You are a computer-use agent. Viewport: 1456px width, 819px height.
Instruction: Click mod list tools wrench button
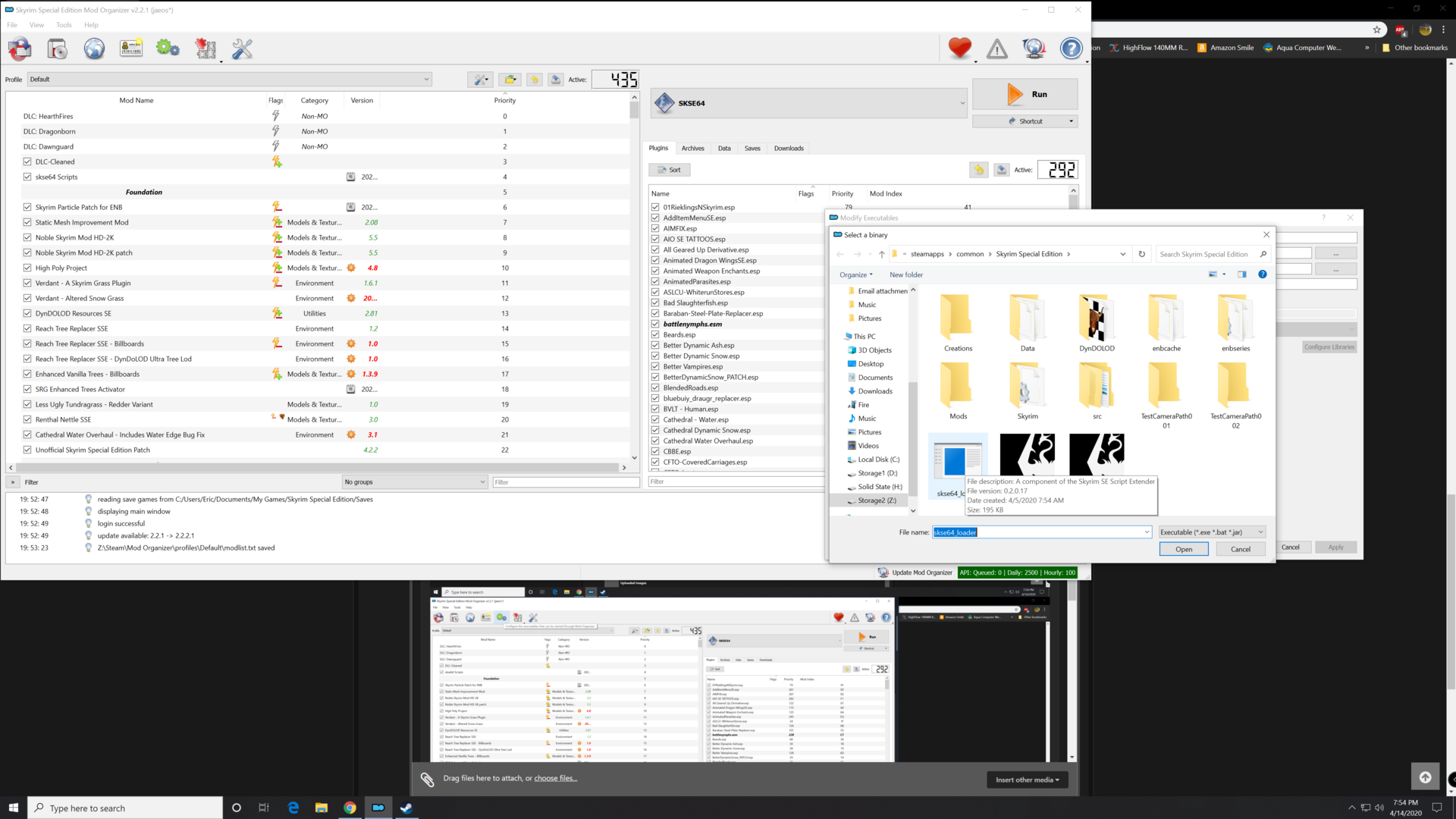pos(480,80)
